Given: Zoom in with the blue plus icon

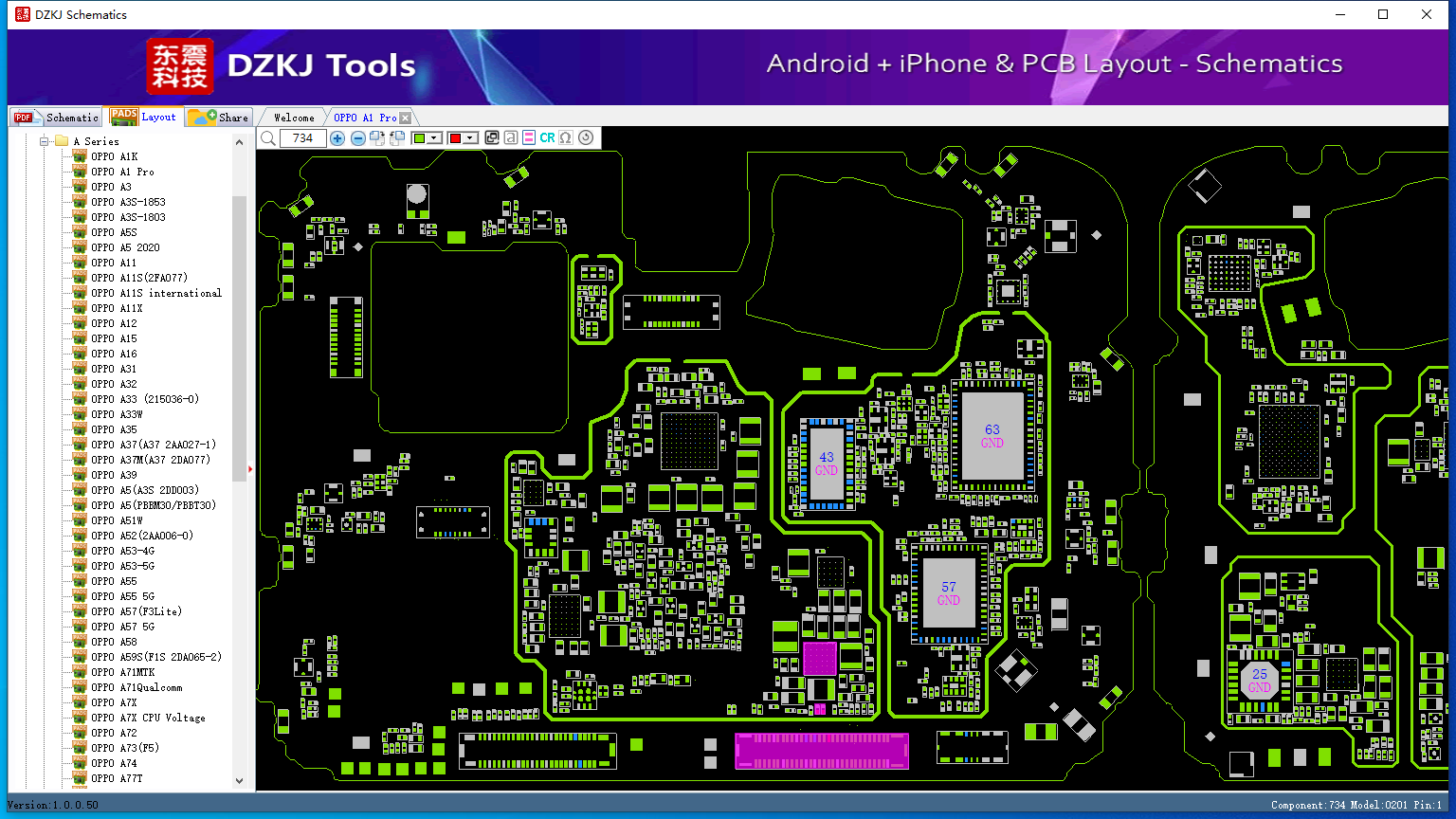Looking at the screenshot, I should tap(337, 138).
